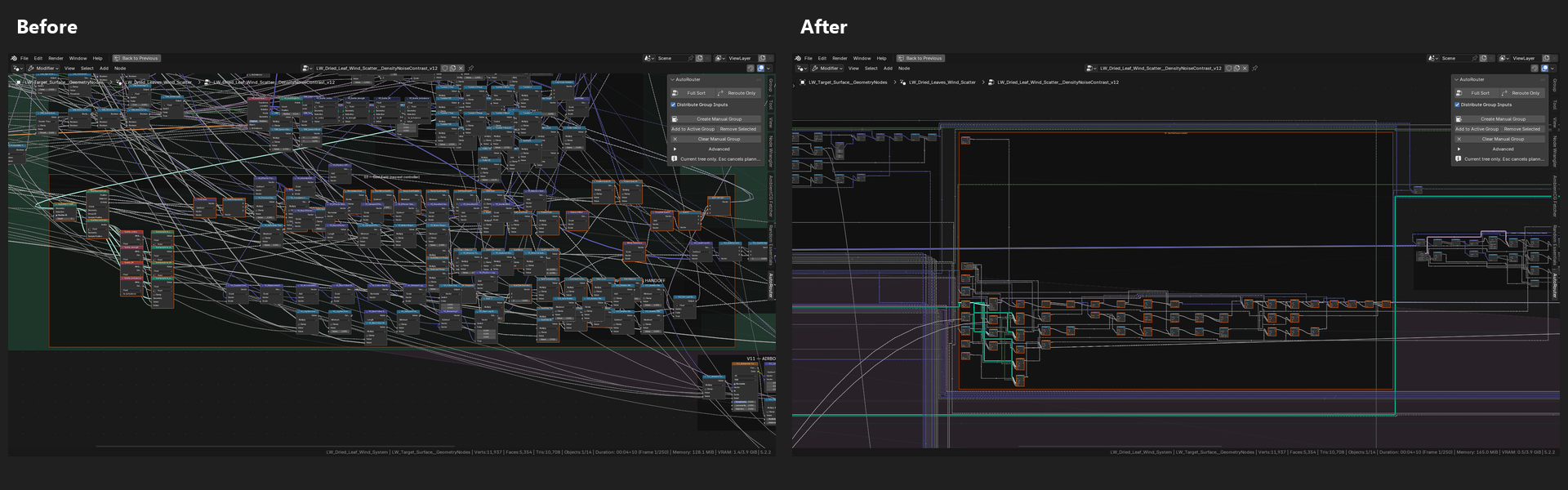Browse node group datablock in After window
1568x490 pixels.
pos(1090,69)
